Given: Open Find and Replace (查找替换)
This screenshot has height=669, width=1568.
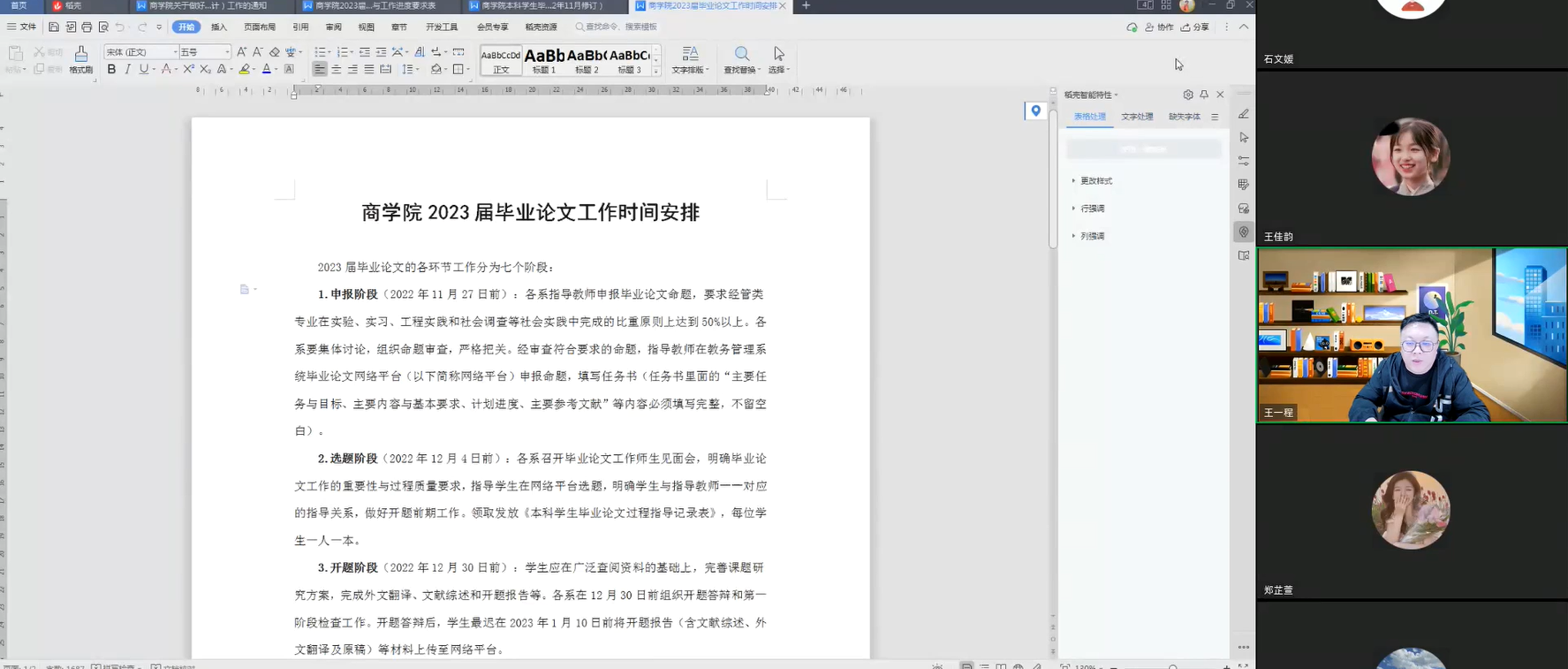Looking at the screenshot, I should [x=741, y=59].
